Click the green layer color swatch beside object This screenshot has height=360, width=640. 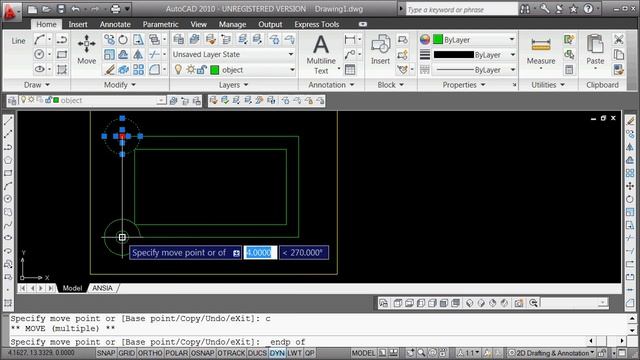pyautogui.click(x=215, y=70)
